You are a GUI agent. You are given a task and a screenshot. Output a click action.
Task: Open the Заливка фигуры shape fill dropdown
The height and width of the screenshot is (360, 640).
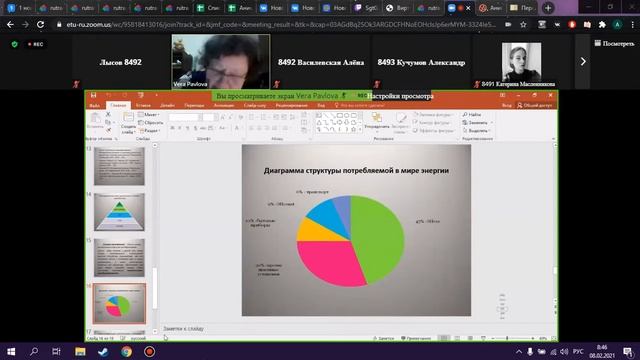pyautogui.click(x=433, y=115)
